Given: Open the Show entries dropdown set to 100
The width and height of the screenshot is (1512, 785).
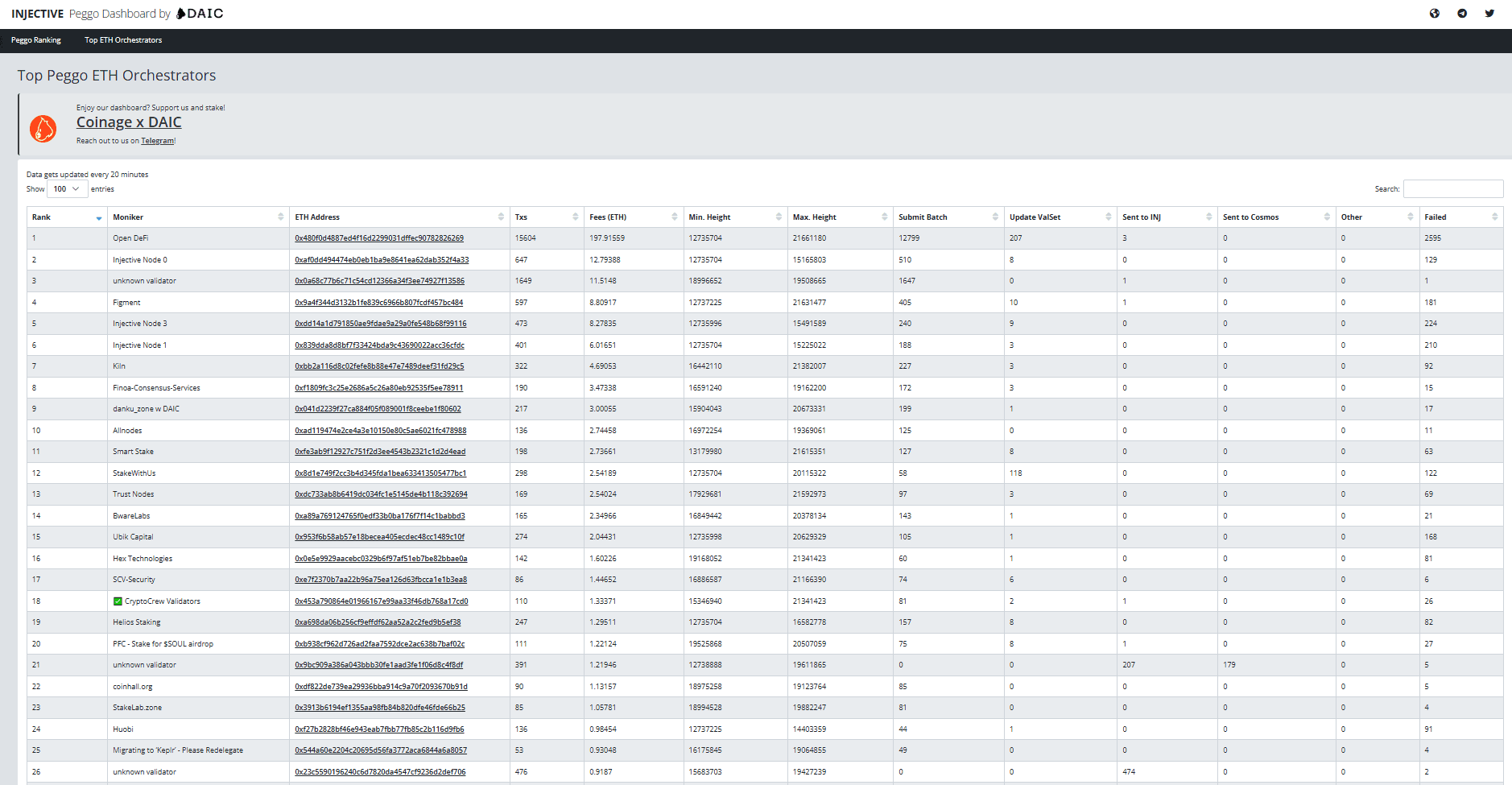Looking at the screenshot, I should click(x=67, y=188).
